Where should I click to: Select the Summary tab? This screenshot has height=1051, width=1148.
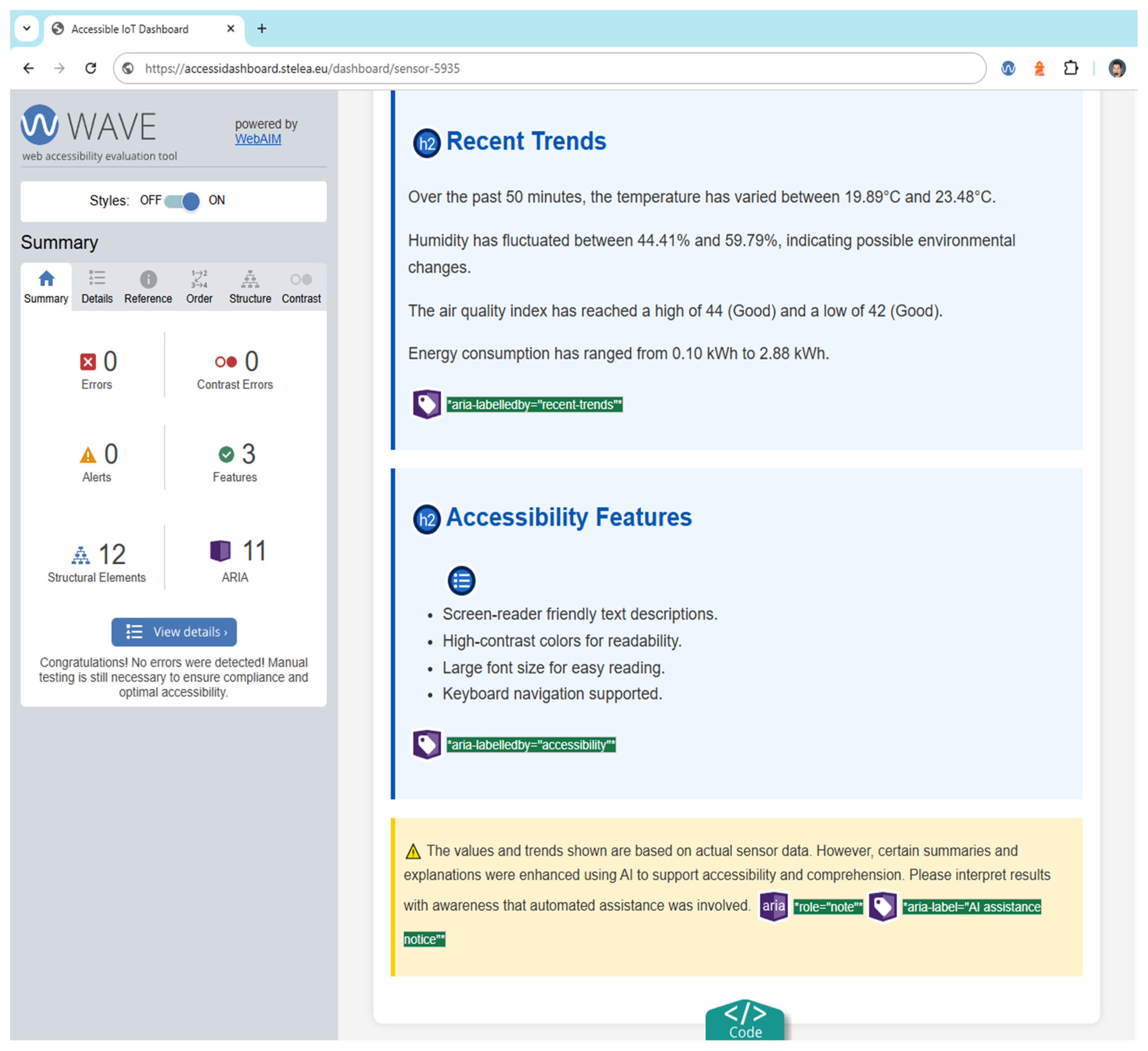point(46,287)
